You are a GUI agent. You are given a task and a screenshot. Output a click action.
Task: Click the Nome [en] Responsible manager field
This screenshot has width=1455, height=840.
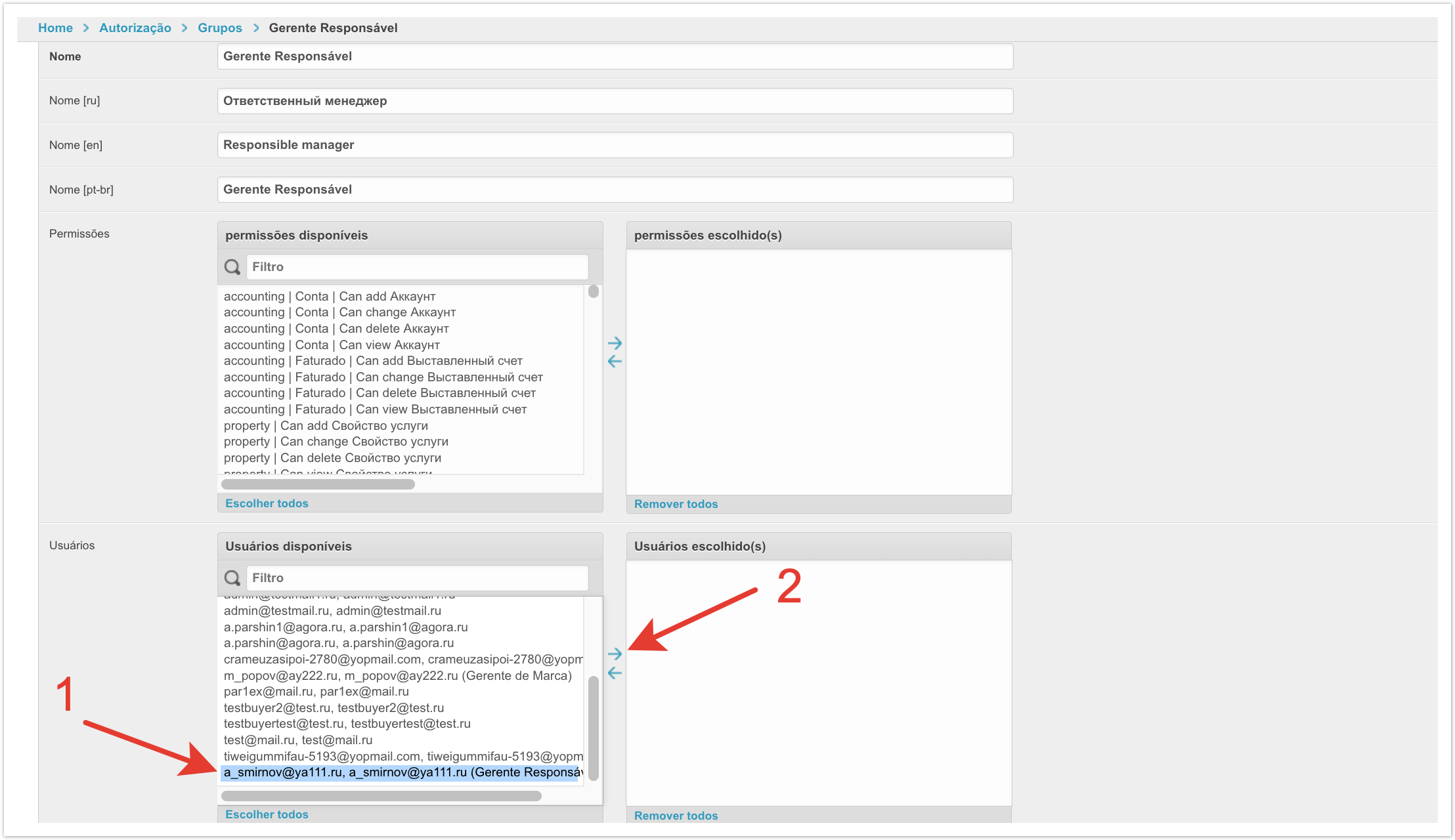click(x=615, y=145)
